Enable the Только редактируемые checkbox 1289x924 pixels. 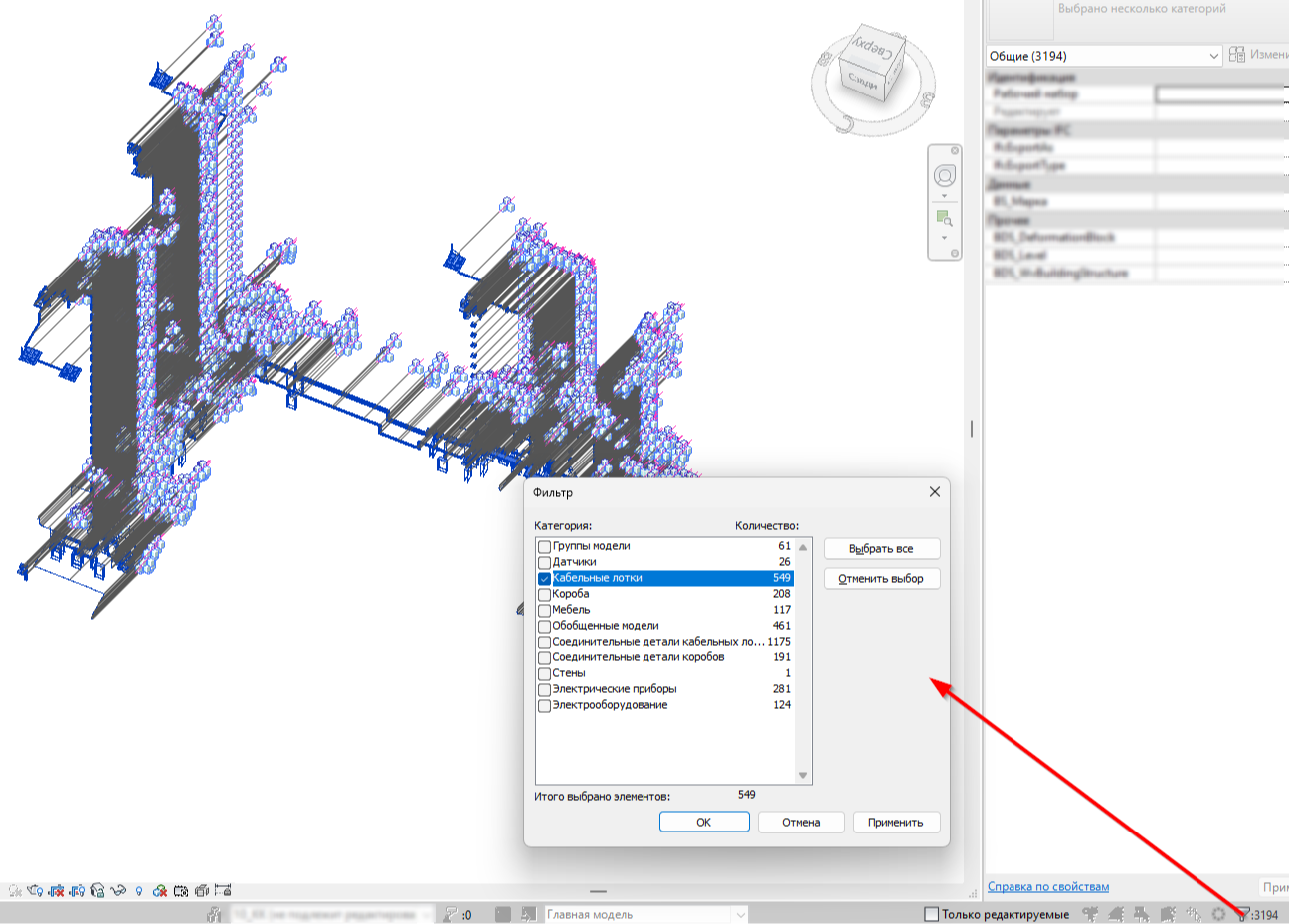[x=931, y=914]
